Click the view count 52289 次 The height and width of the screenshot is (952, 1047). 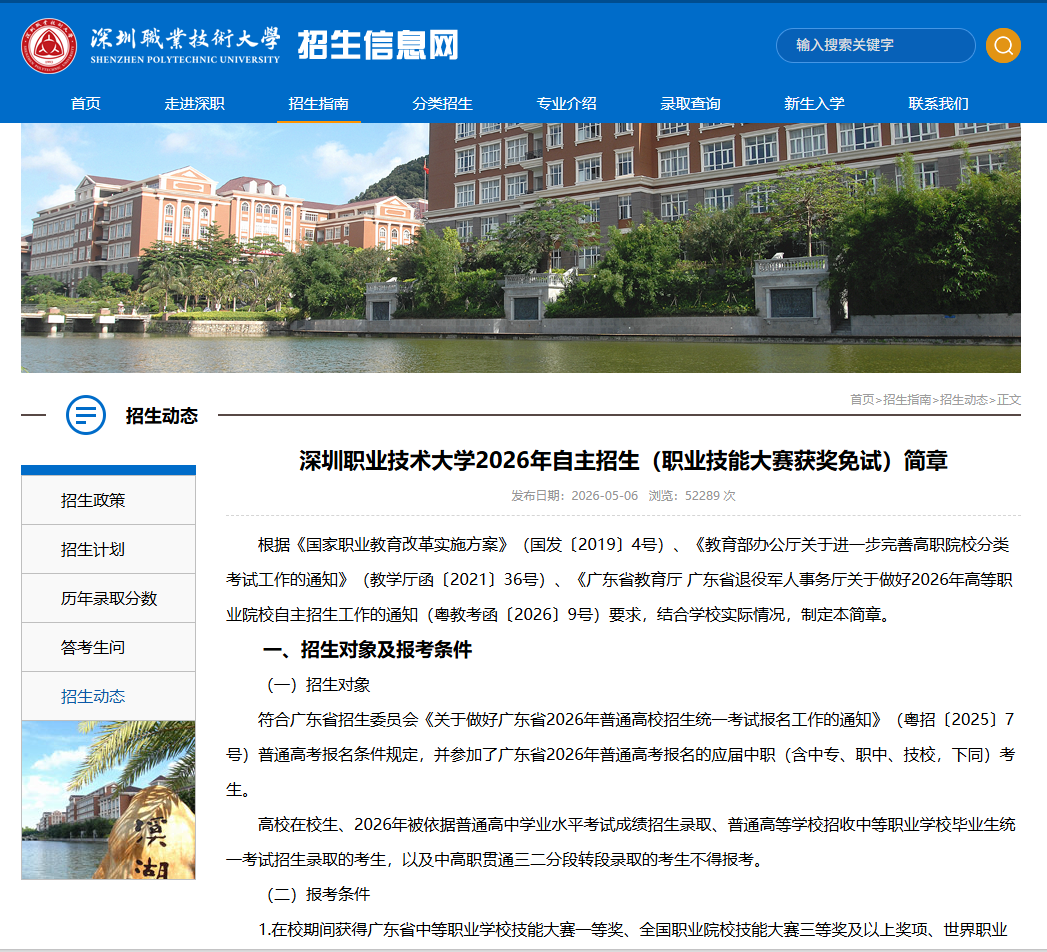(x=710, y=495)
